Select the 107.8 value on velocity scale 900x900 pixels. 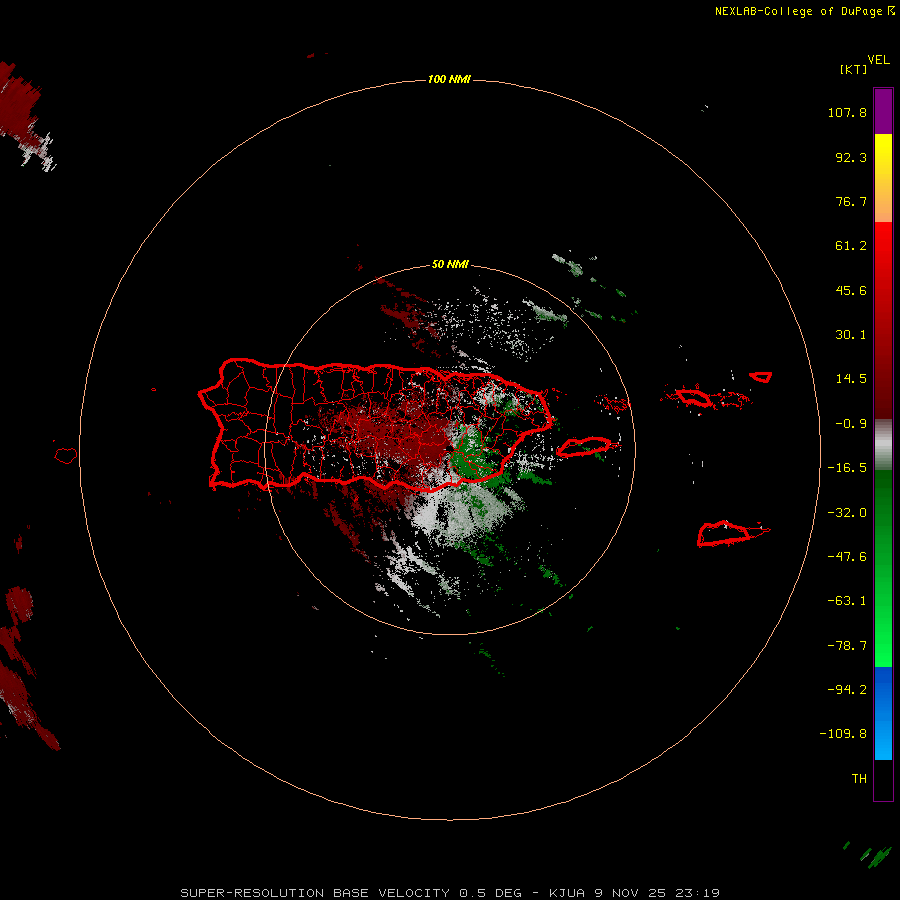pyautogui.click(x=847, y=112)
